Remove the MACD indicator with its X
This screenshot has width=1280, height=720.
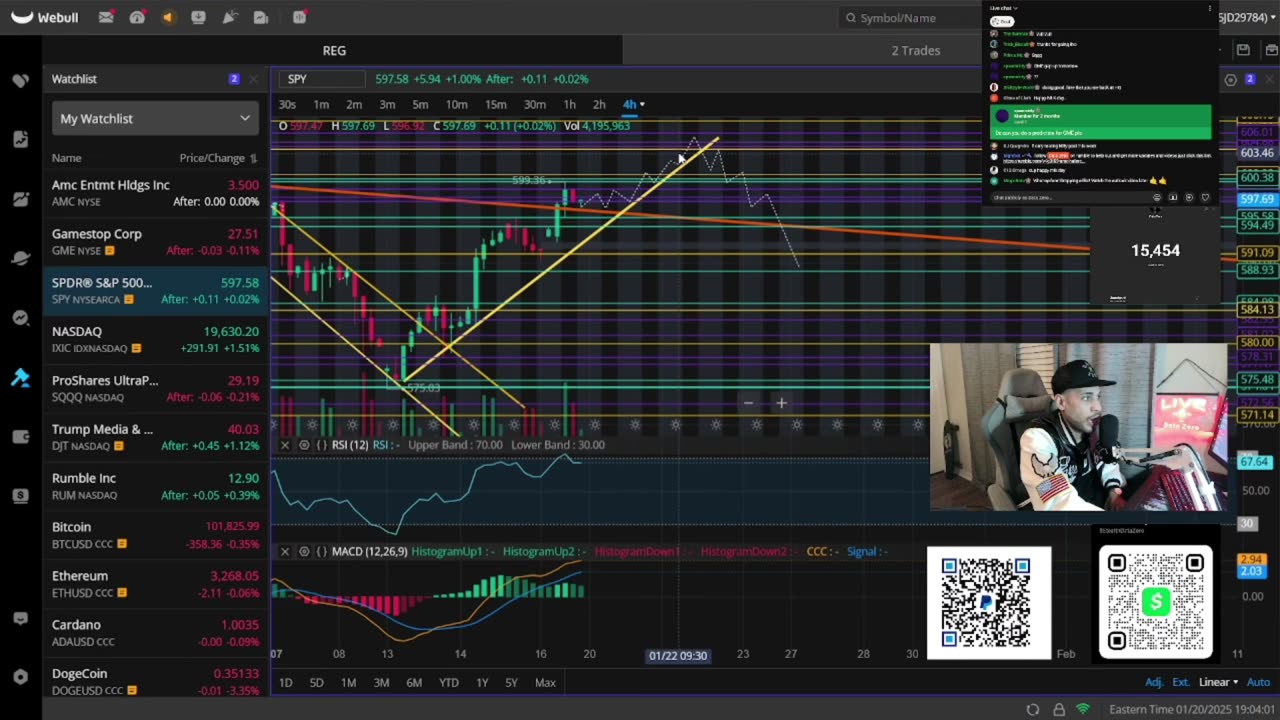(x=285, y=552)
